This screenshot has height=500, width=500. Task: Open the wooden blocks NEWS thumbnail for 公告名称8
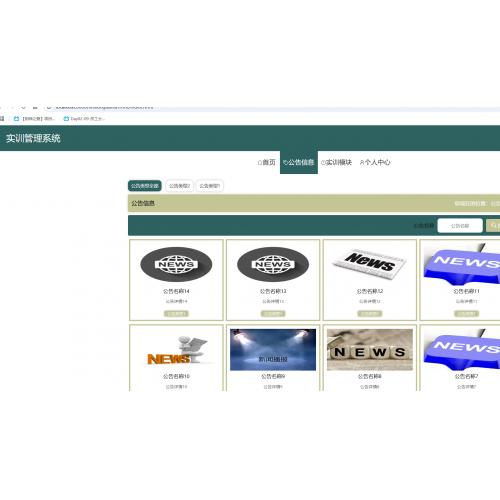click(370, 350)
